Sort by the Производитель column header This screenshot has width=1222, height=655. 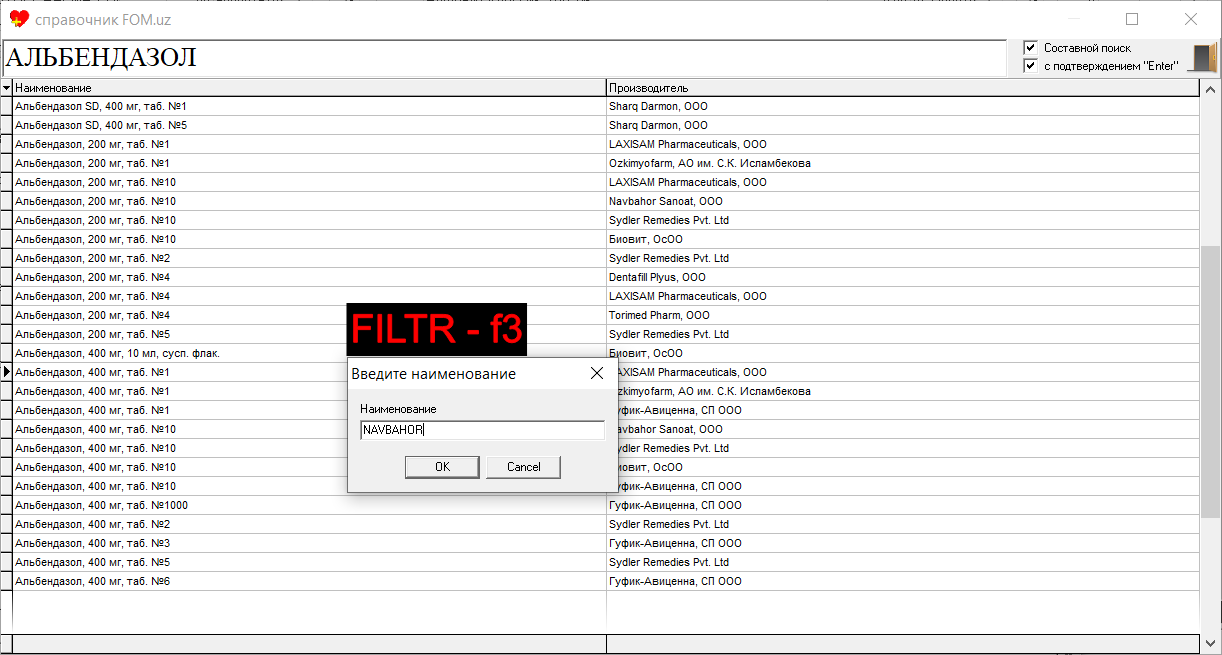click(x=903, y=88)
